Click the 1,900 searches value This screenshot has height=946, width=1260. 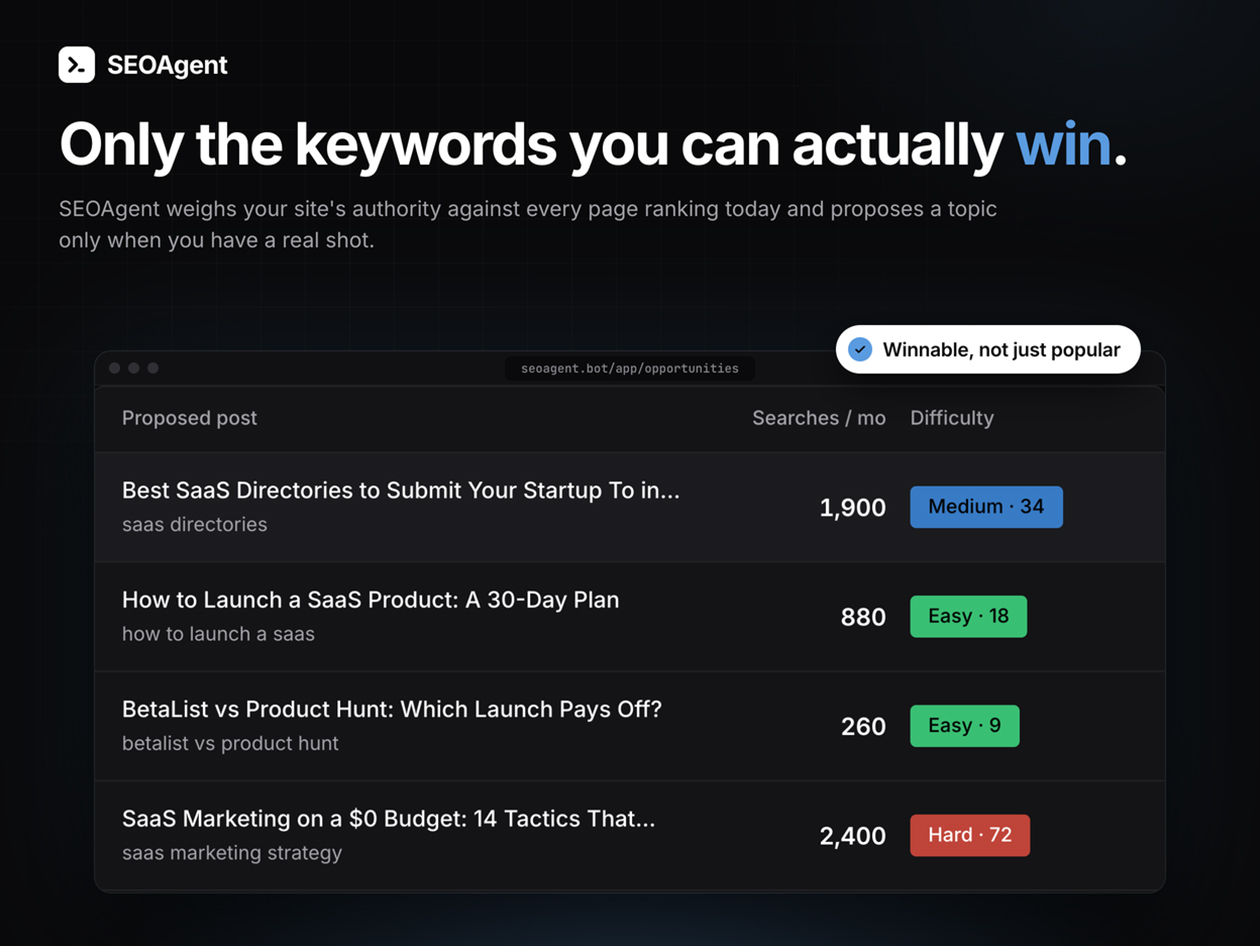[853, 508]
